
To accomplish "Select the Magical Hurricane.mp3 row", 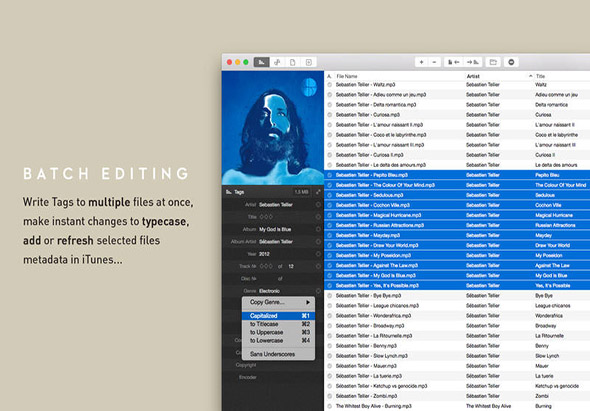I will click(x=457, y=215).
